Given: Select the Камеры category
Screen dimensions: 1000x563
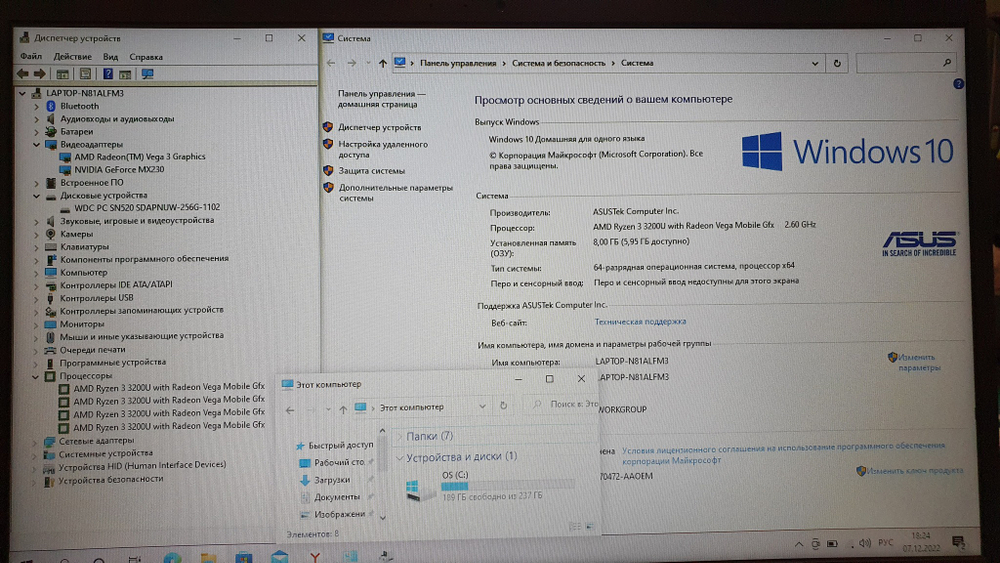Looking at the screenshot, I should point(77,234).
